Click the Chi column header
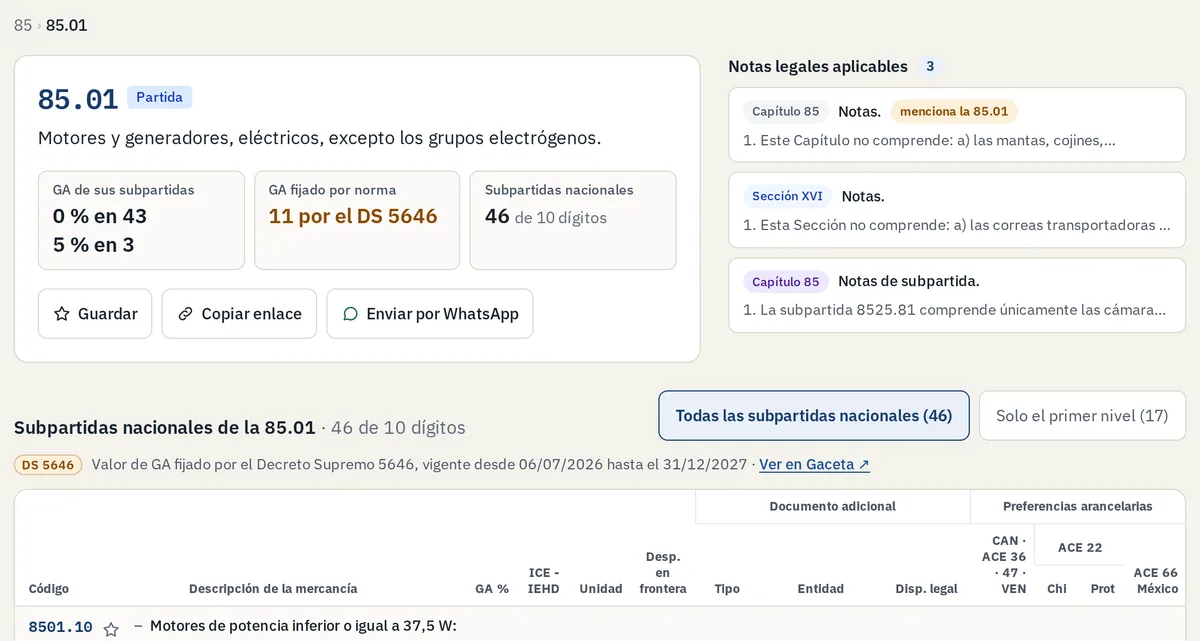Viewport: 1200px width, 641px height. (x=1056, y=589)
